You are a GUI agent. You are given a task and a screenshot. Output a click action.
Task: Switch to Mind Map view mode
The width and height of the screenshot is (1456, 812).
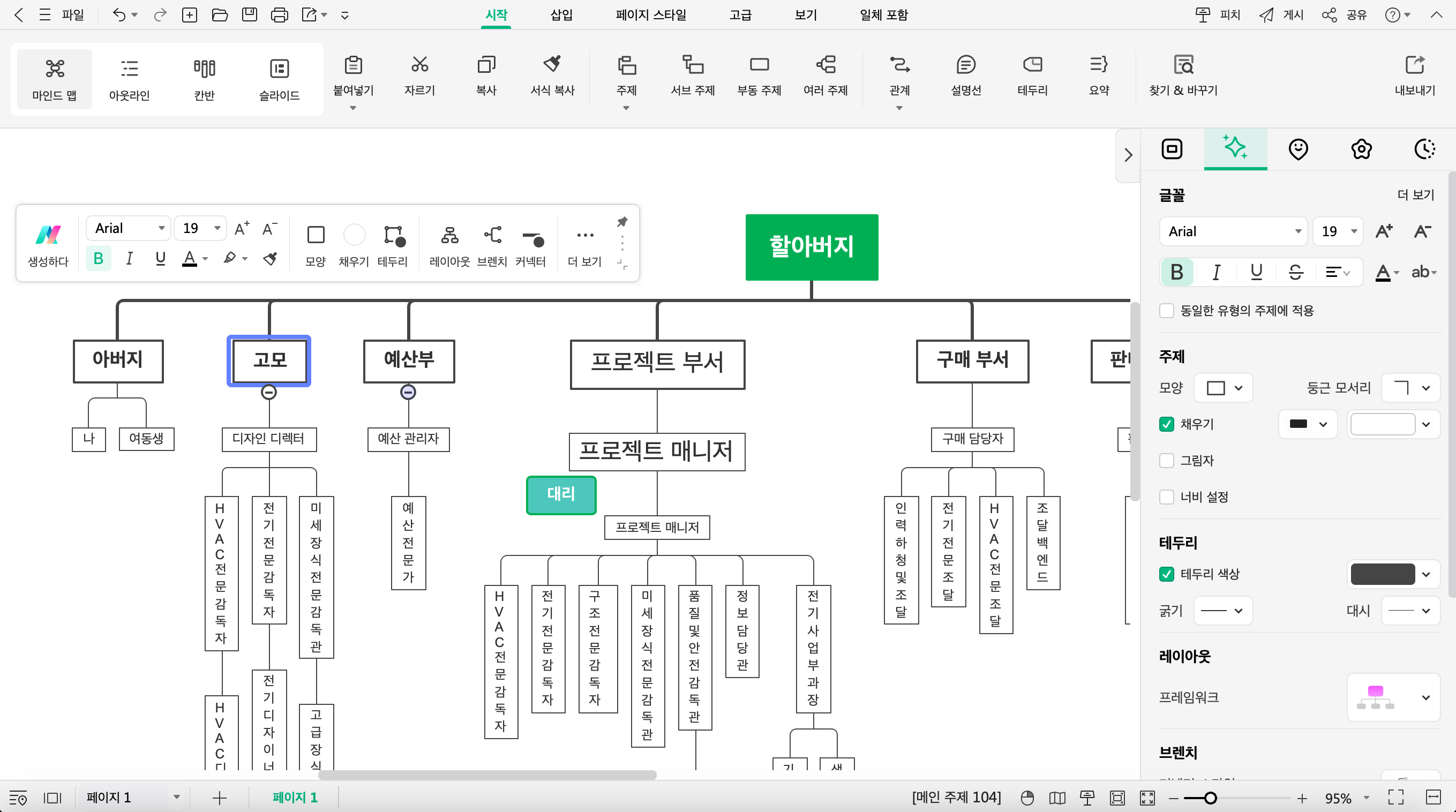[54, 79]
